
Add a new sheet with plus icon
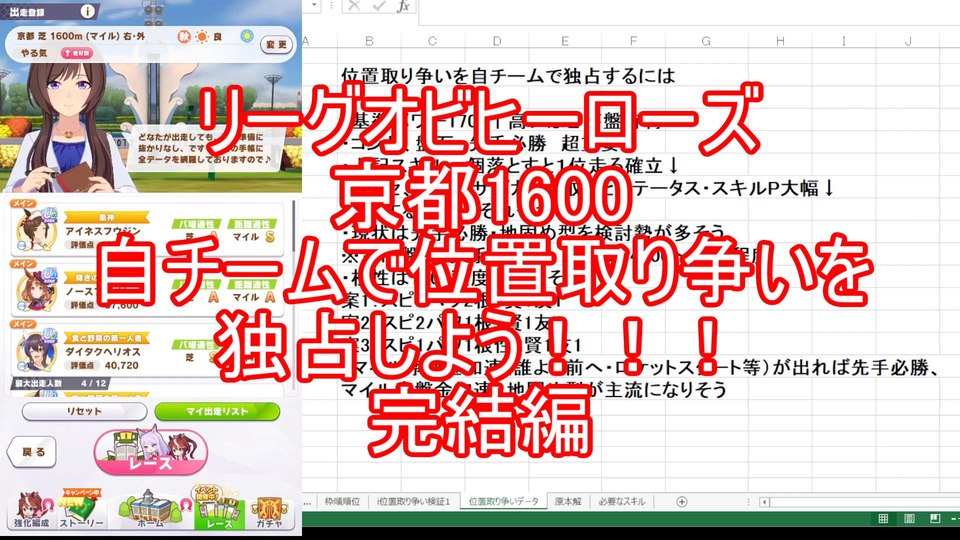click(x=681, y=502)
